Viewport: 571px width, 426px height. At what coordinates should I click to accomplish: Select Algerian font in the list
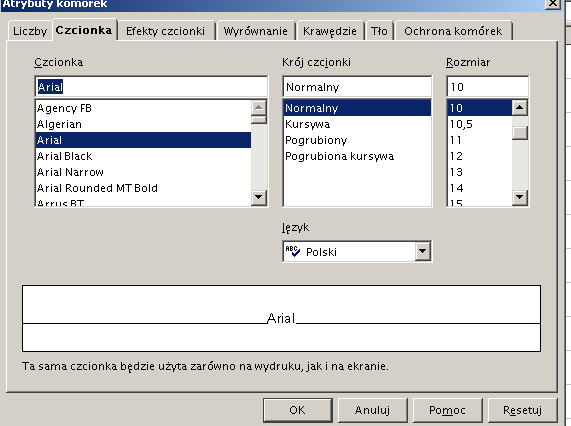click(143, 124)
